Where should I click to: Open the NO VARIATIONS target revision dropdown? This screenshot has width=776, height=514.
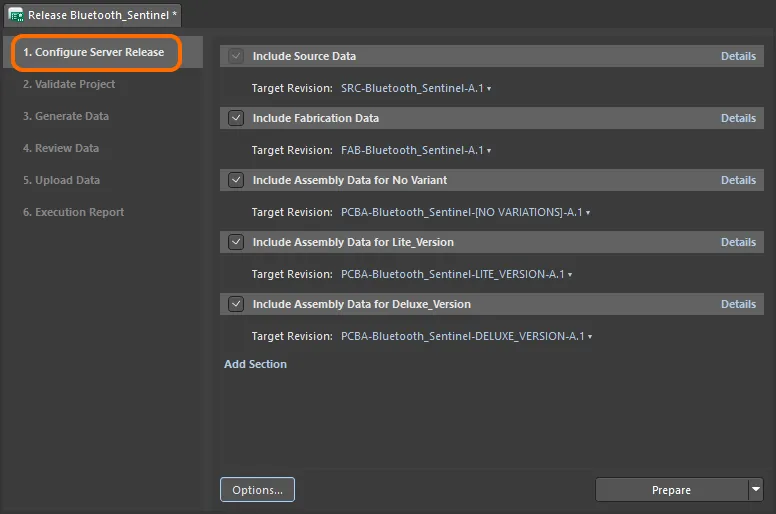click(466, 212)
